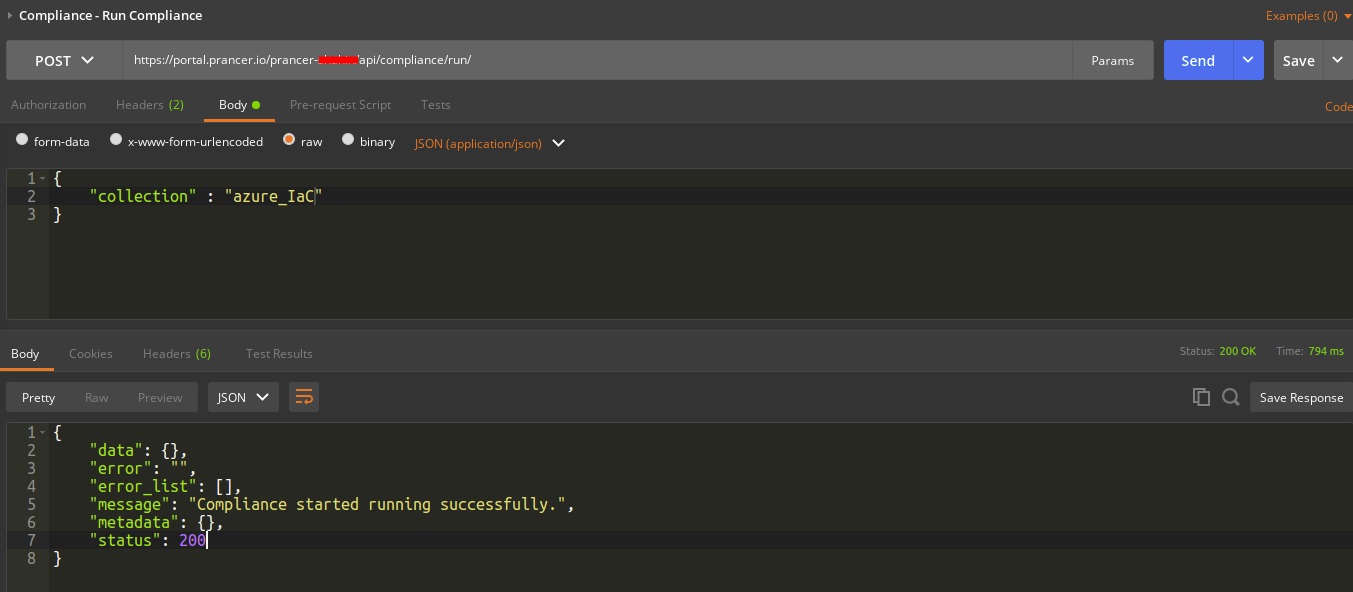Expand the Send button dropdown arrow
The image size is (1353, 592).
click(1248, 60)
